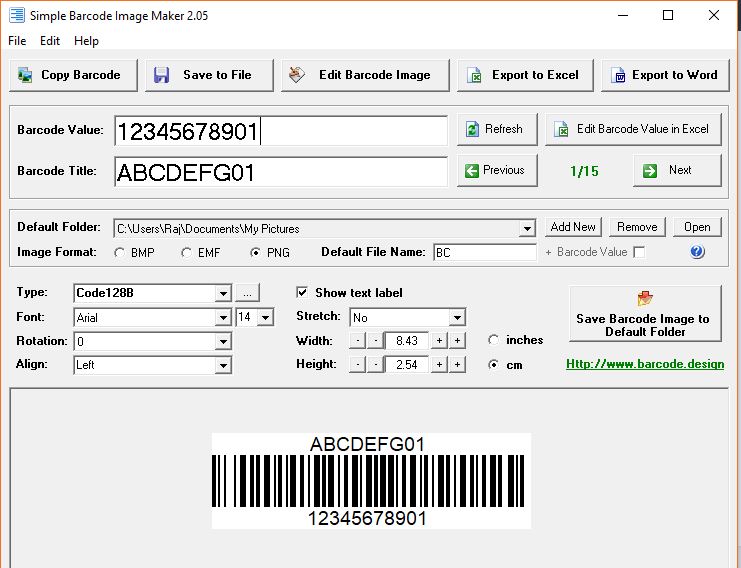The image size is (741, 568).
Task: Click the Export to Word document icon
Action: (x=618, y=75)
